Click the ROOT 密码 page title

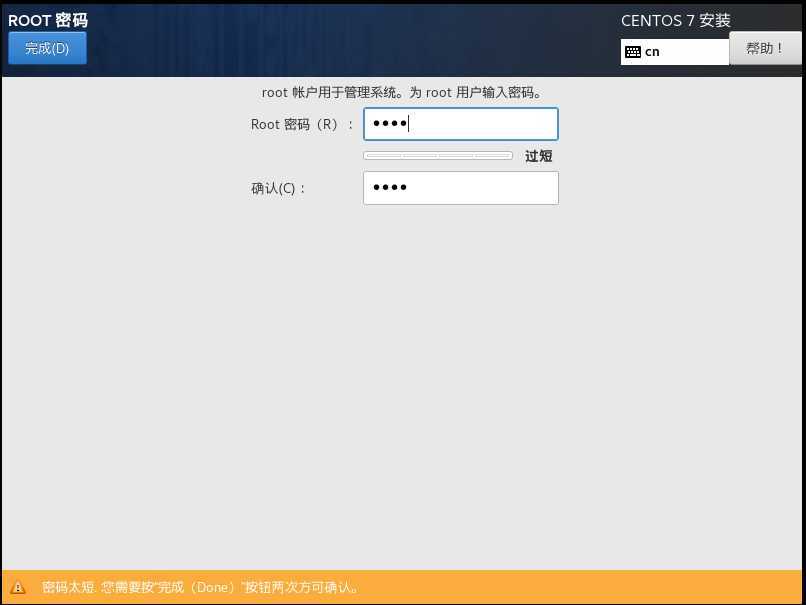pos(48,20)
